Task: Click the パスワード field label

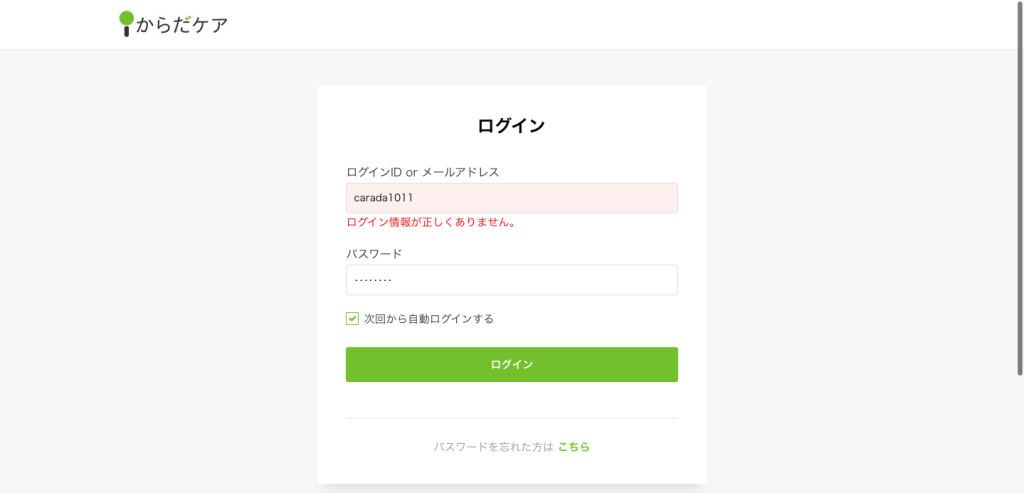Action: coord(374,254)
